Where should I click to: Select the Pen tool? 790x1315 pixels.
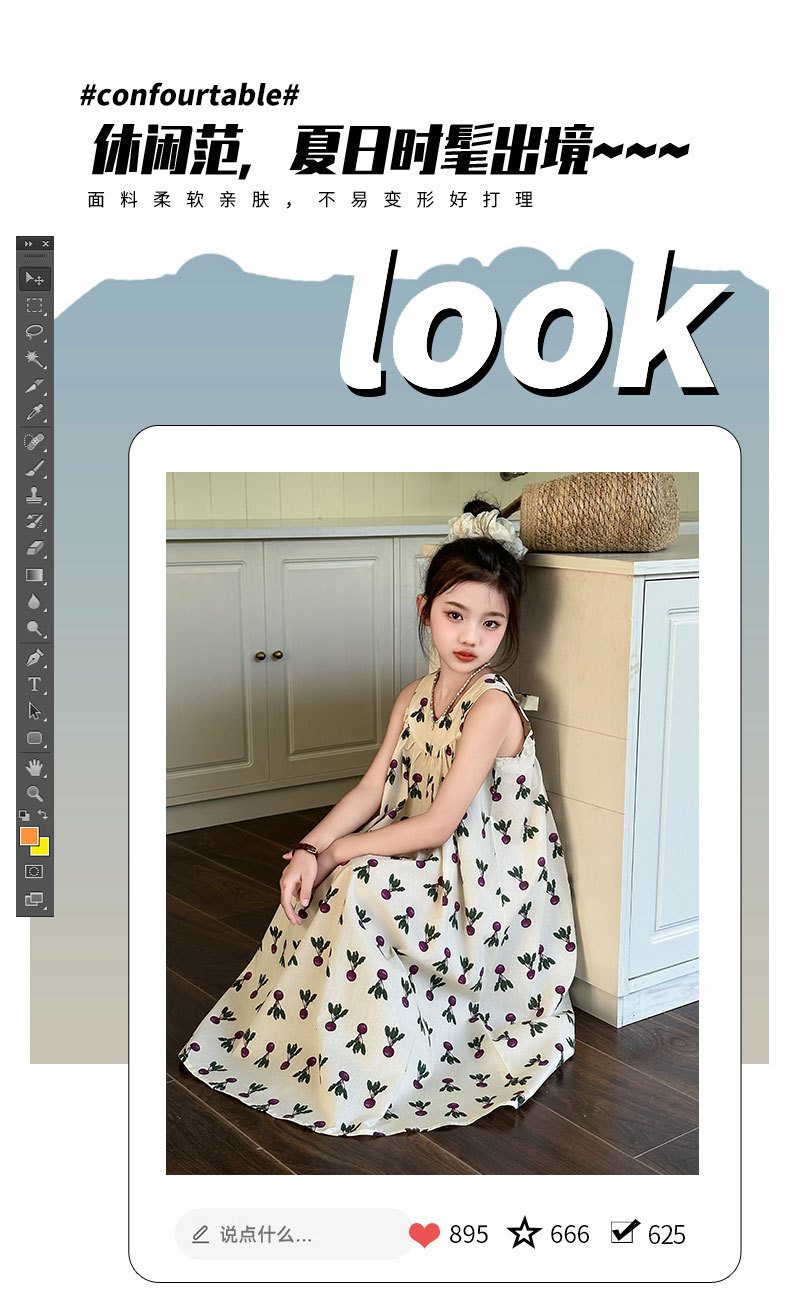[x=35, y=657]
